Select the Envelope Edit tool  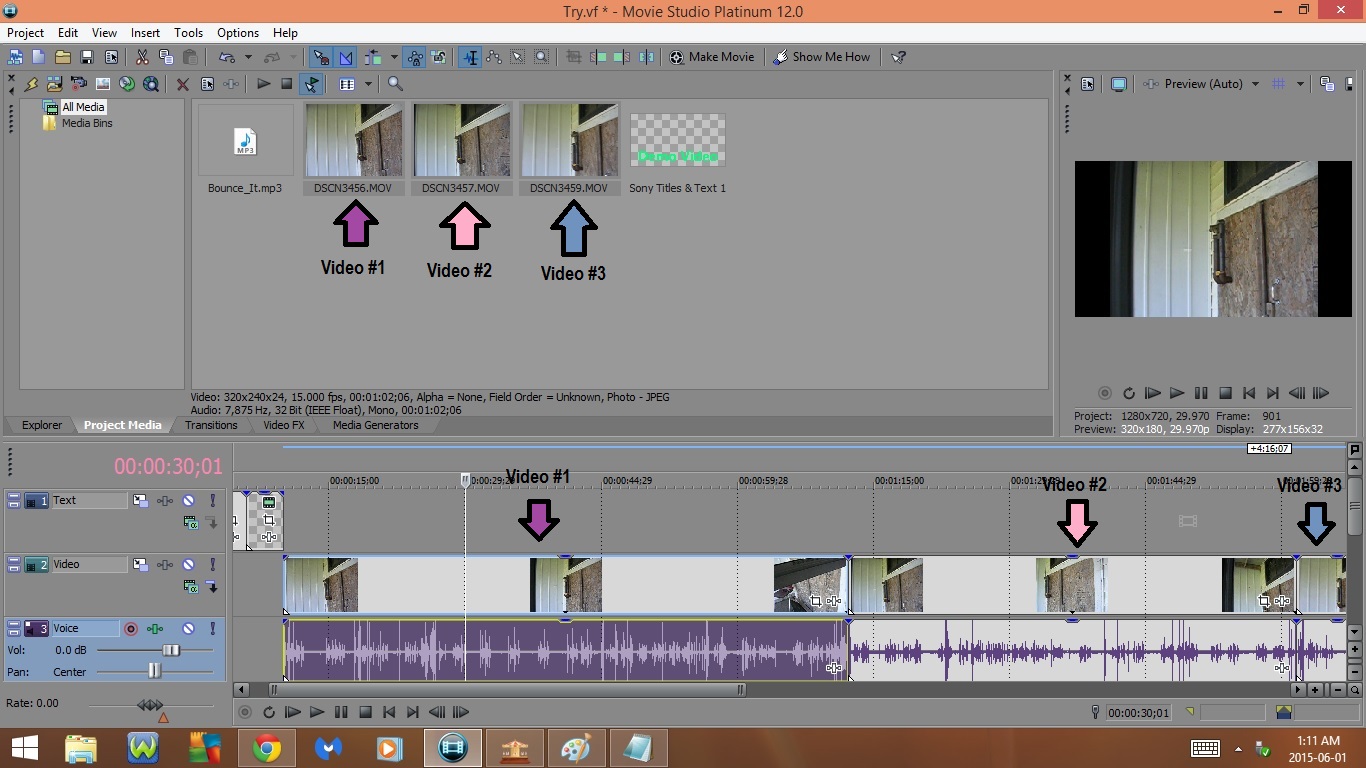click(494, 57)
